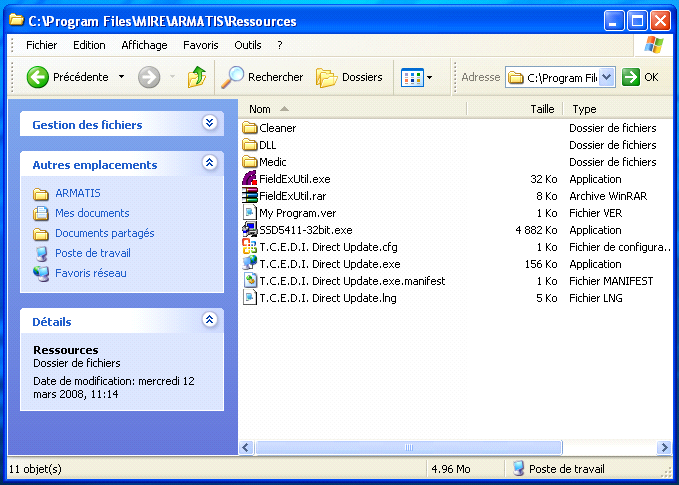Click the 4 882 Ko size value
This screenshot has width=679, height=485.
click(x=536, y=230)
